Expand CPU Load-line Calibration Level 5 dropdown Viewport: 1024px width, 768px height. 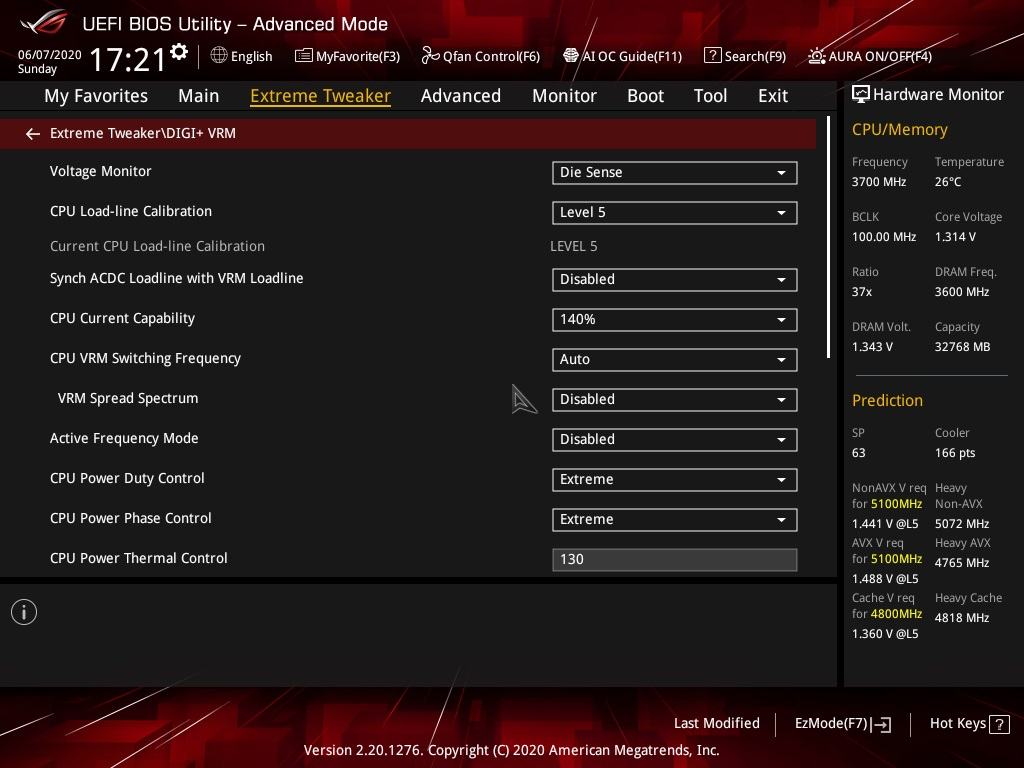tap(674, 212)
